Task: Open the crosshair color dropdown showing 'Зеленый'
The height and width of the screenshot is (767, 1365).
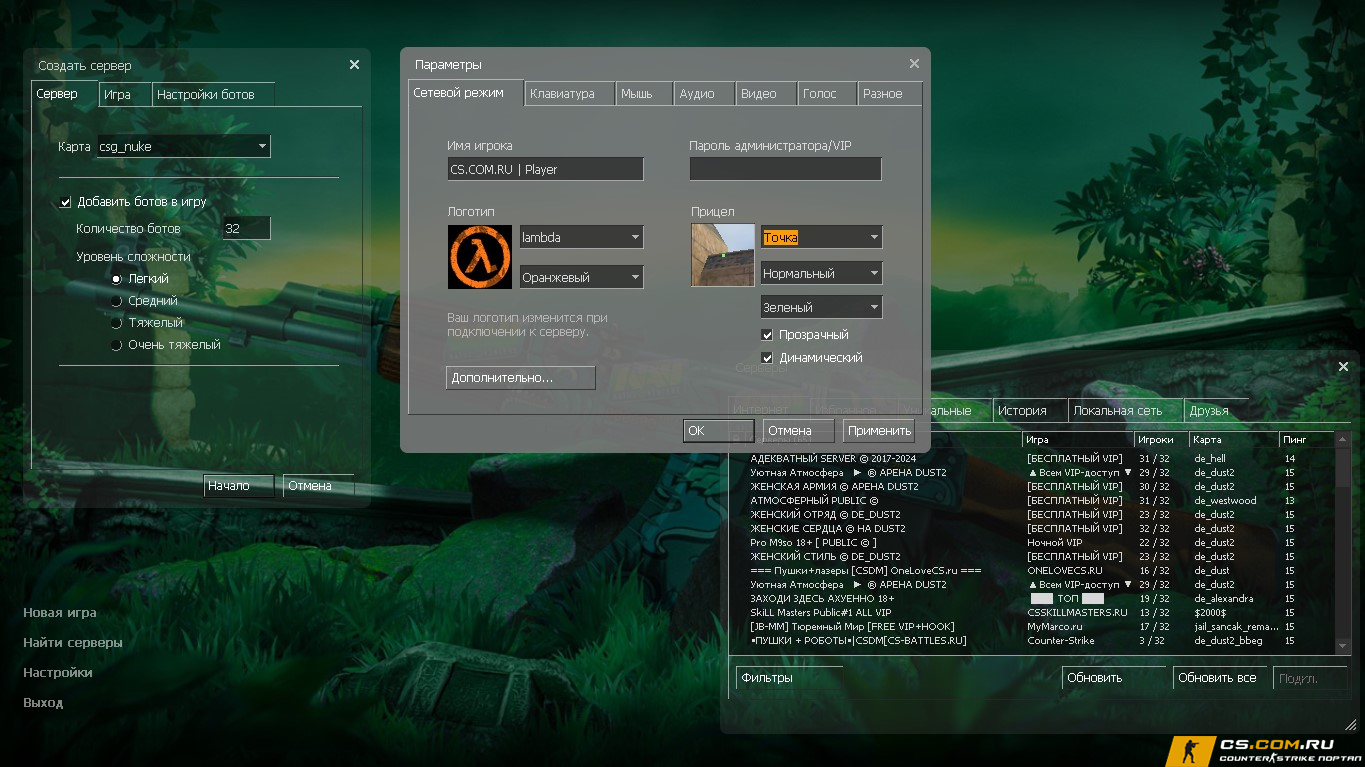Action: coord(821,307)
